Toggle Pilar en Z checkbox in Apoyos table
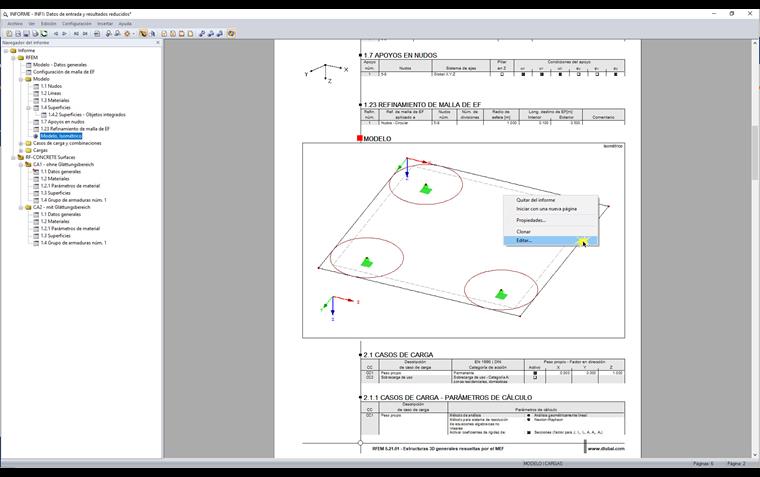 click(502, 74)
